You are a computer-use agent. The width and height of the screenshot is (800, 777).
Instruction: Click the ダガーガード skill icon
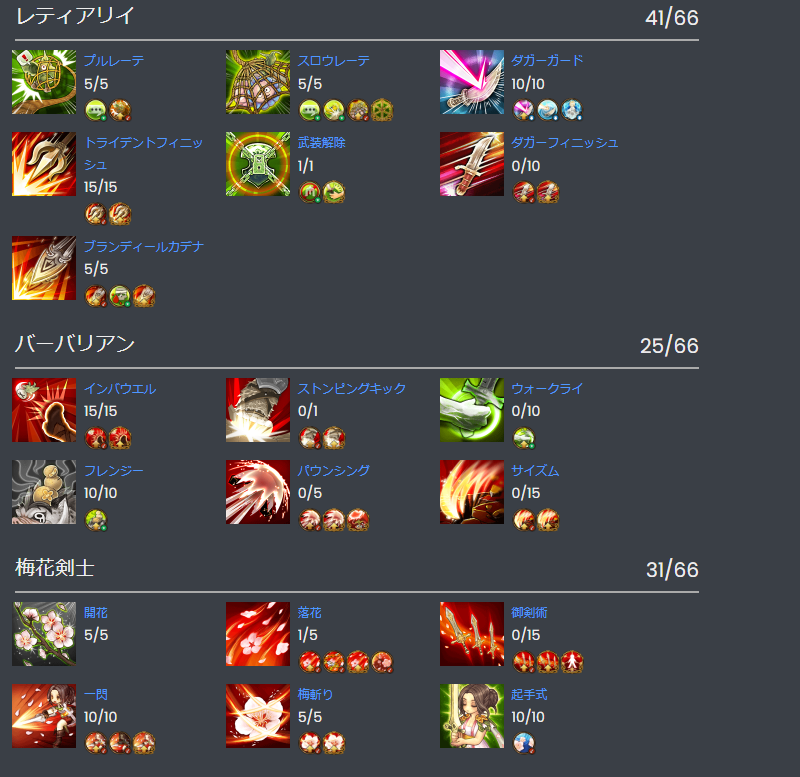(x=472, y=82)
